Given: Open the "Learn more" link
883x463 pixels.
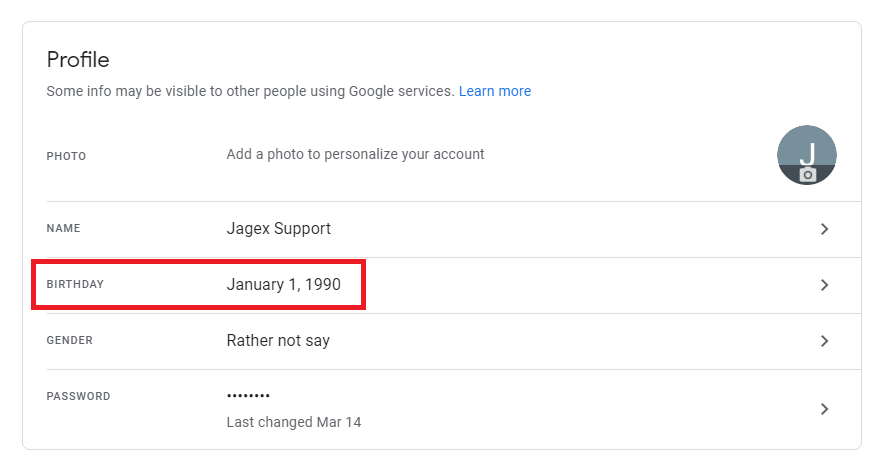Looking at the screenshot, I should coord(495,91).
